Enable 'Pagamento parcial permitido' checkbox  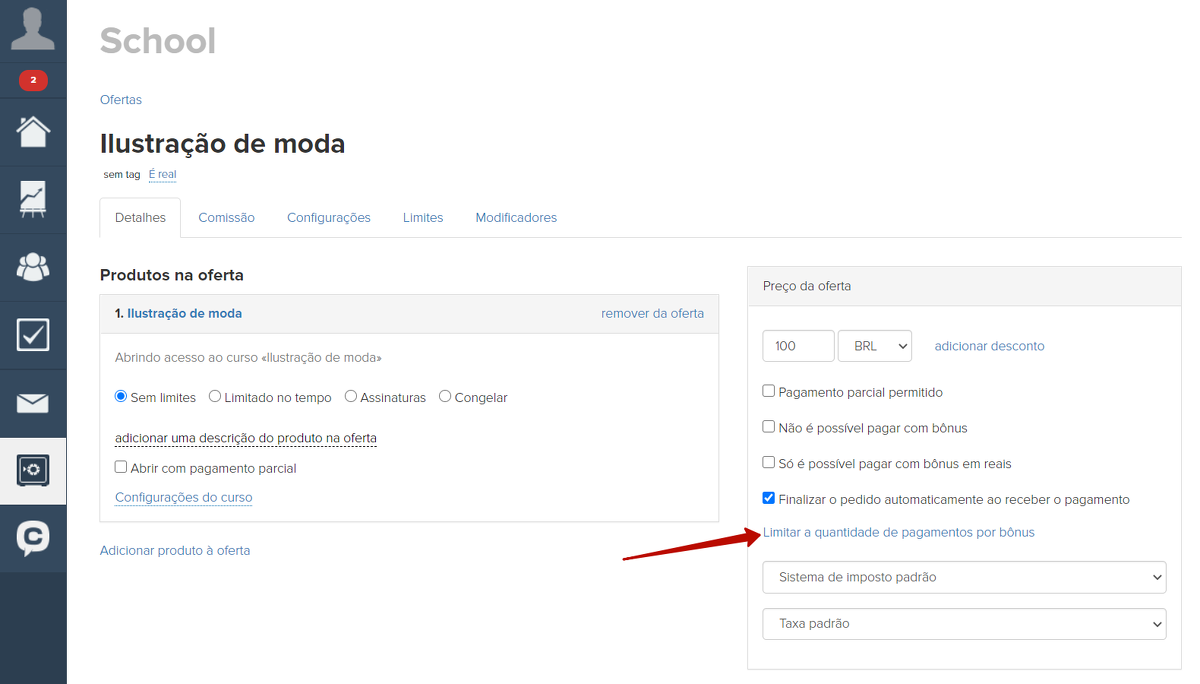point(769,392)
